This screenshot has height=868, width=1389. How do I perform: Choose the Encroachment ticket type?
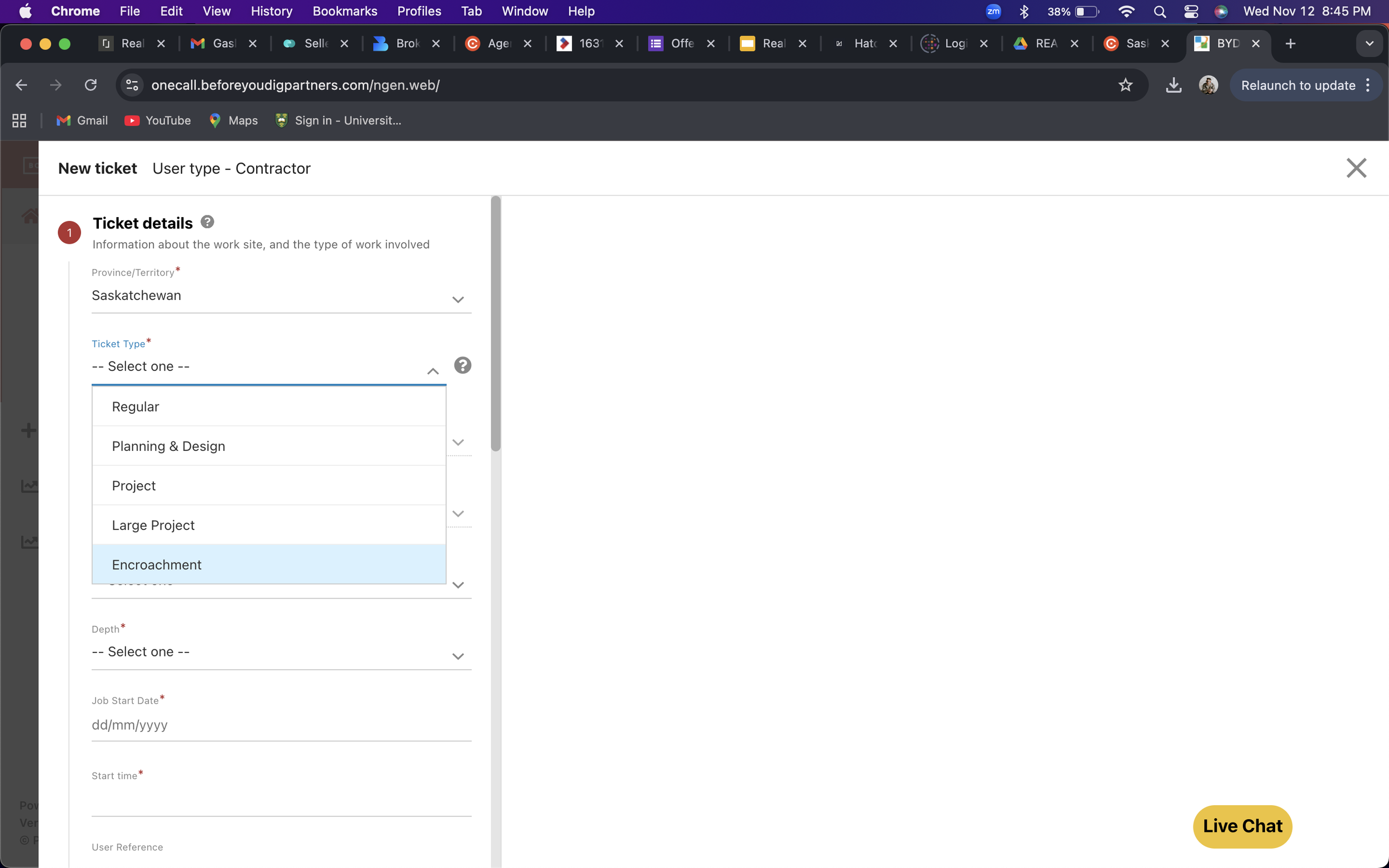(x=269, y=564)
